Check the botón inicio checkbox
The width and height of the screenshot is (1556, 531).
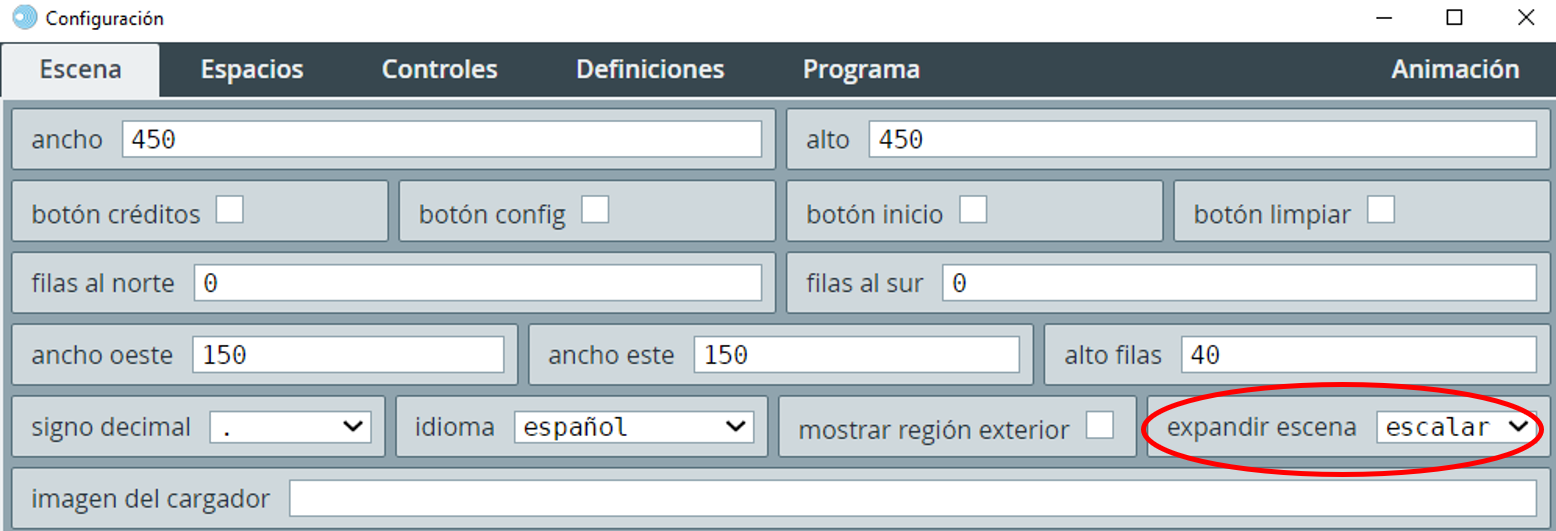[973, 210]
